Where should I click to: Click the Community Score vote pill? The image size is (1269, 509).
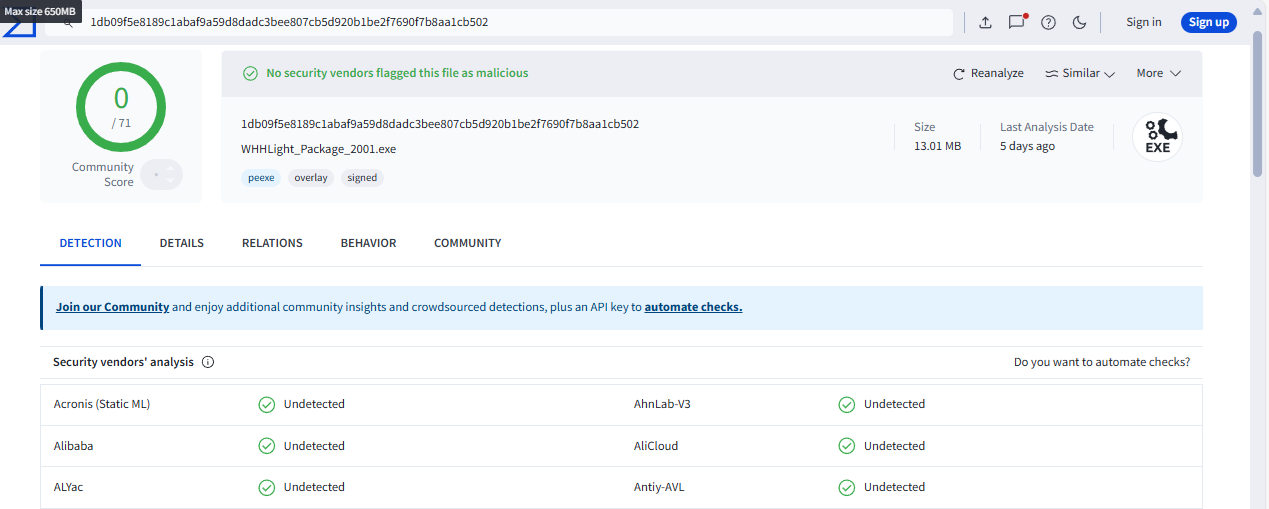[x=161, y=175]
